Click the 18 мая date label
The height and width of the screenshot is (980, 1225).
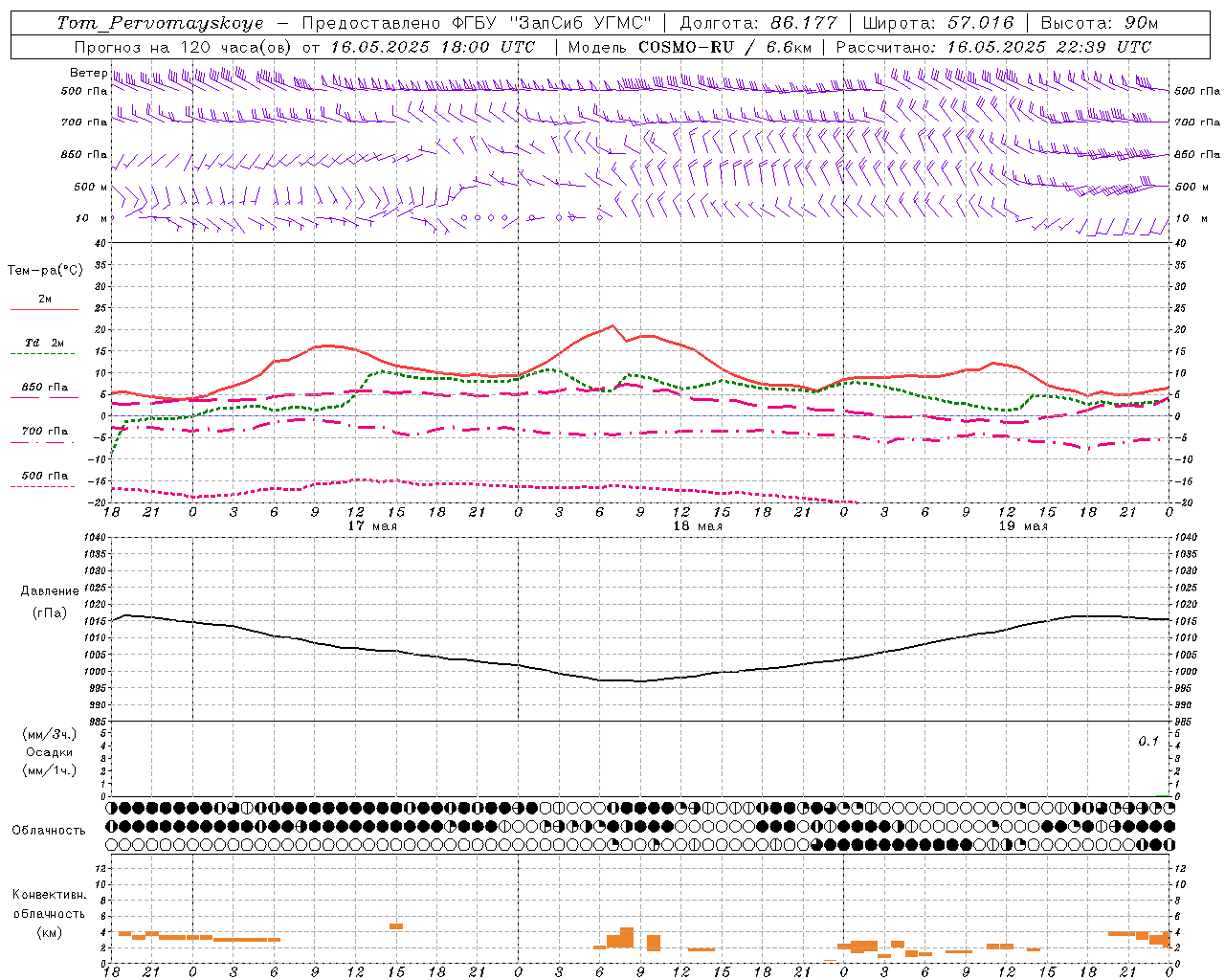(698, 526)
